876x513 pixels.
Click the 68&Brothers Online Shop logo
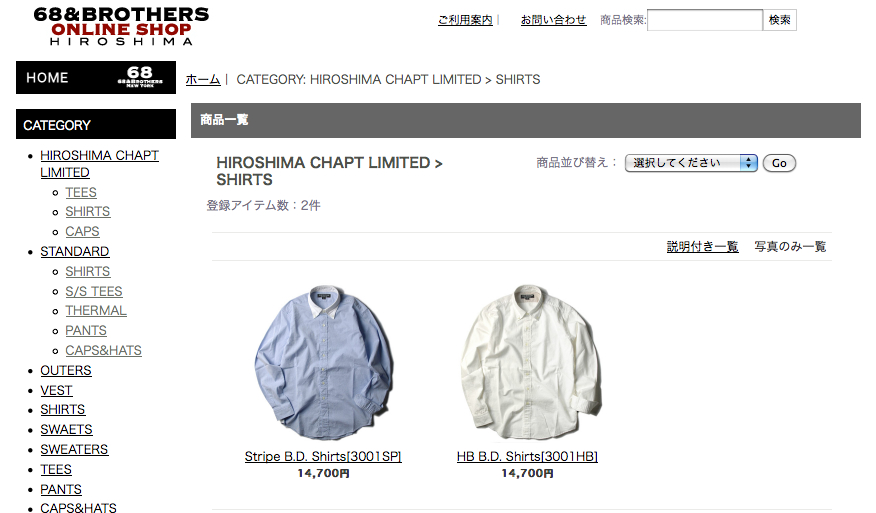pyautogui.click(x=121, y=26)
